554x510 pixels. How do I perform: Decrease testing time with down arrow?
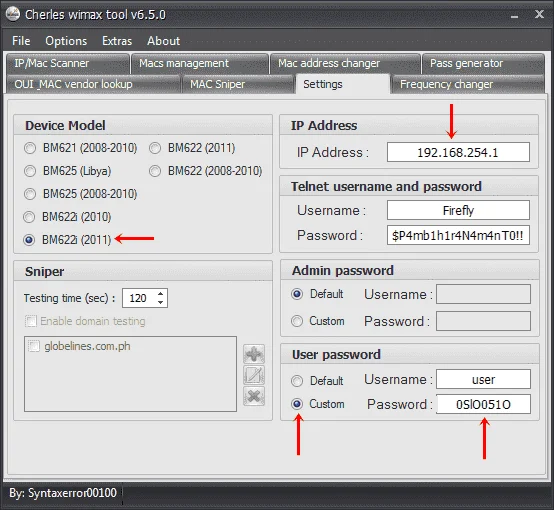pyautogui.click(x=160, y=302)
